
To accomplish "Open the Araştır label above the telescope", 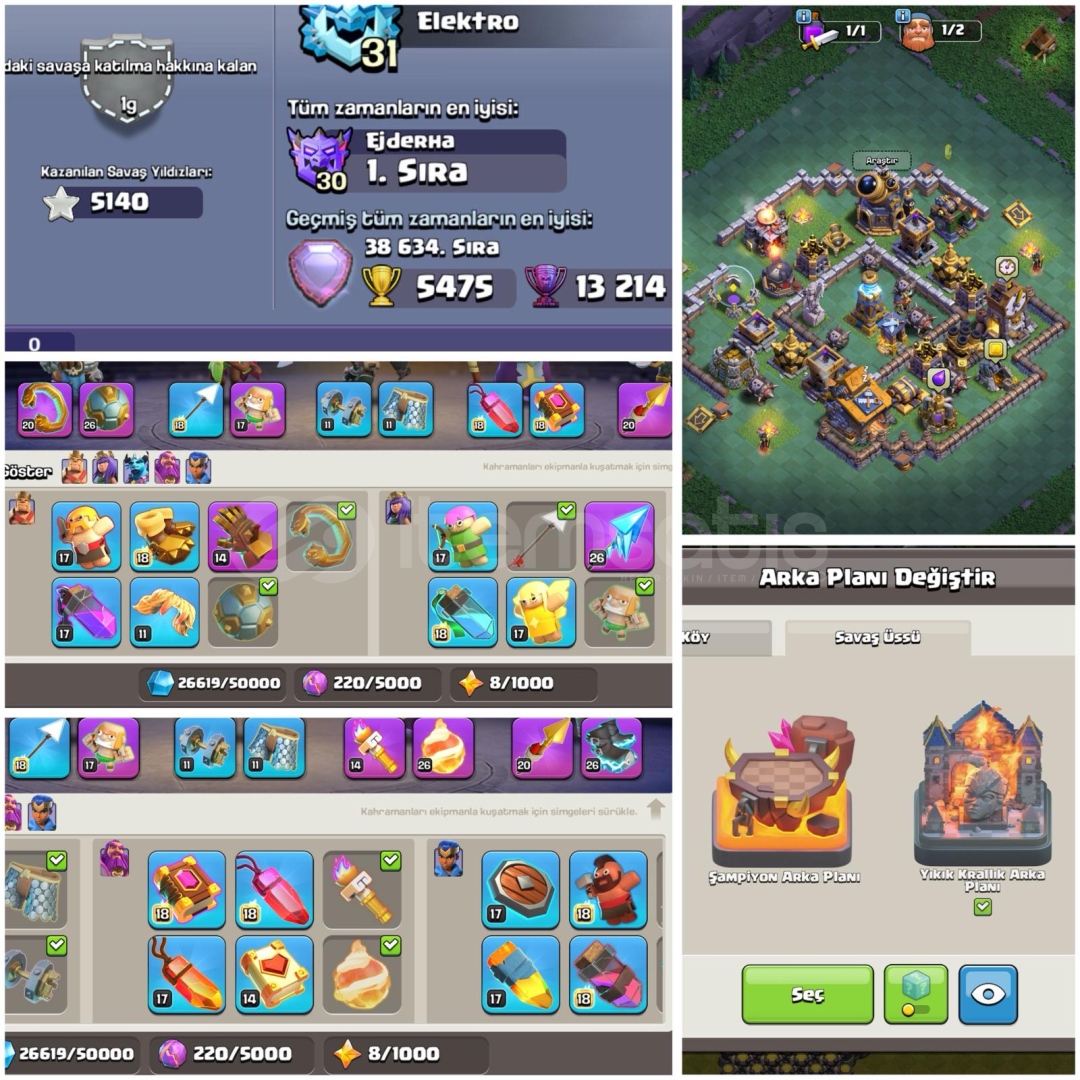I will pyautogui.click(x=882, y=160).
